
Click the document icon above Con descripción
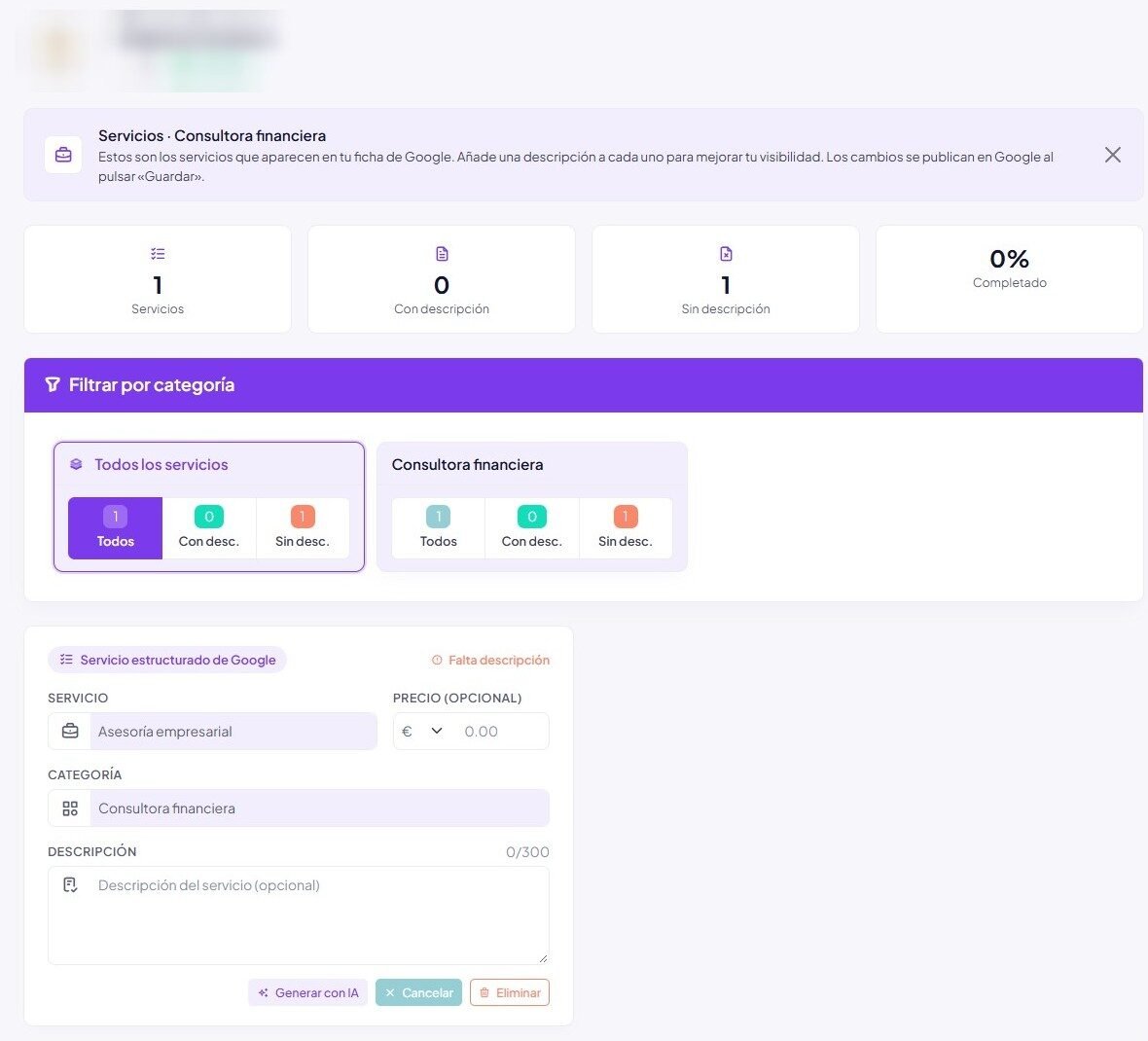point(442,254)
